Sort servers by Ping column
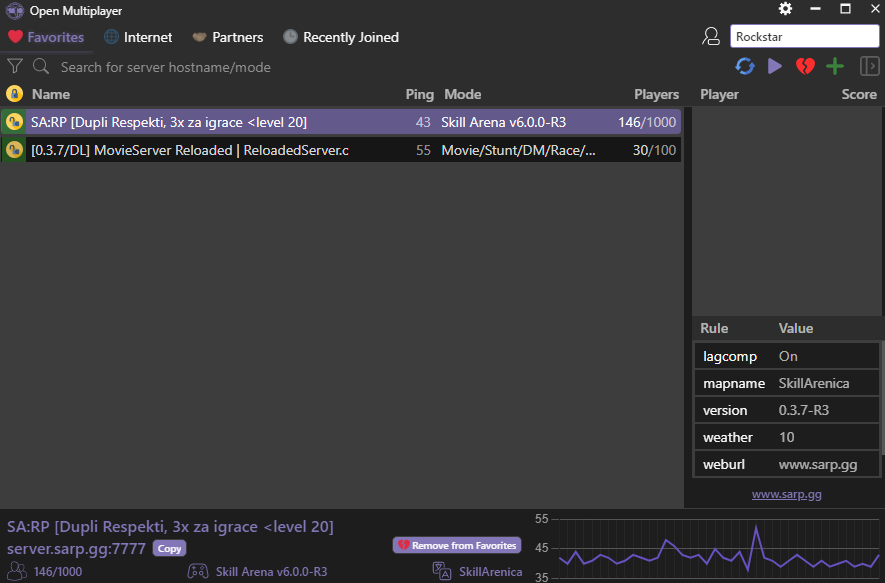This screenshot has height=583, width=885. tap(419, 94)
